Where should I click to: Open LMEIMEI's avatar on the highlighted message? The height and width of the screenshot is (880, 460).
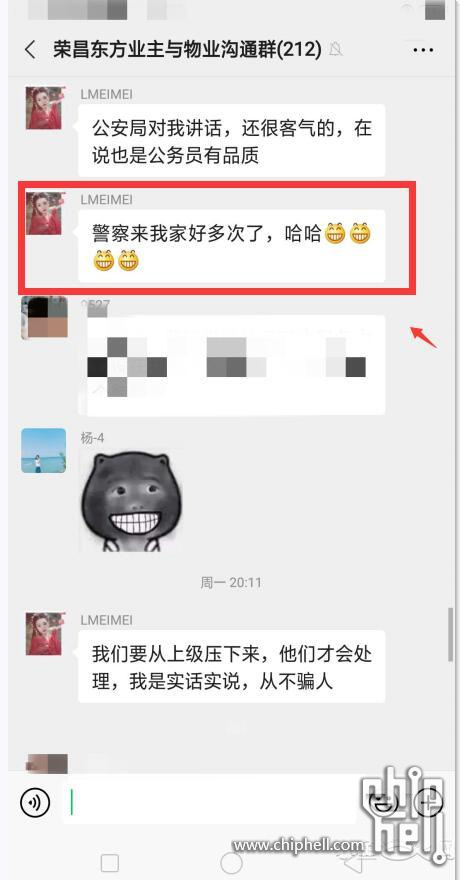pyautogui.click(x=44, y=213)
